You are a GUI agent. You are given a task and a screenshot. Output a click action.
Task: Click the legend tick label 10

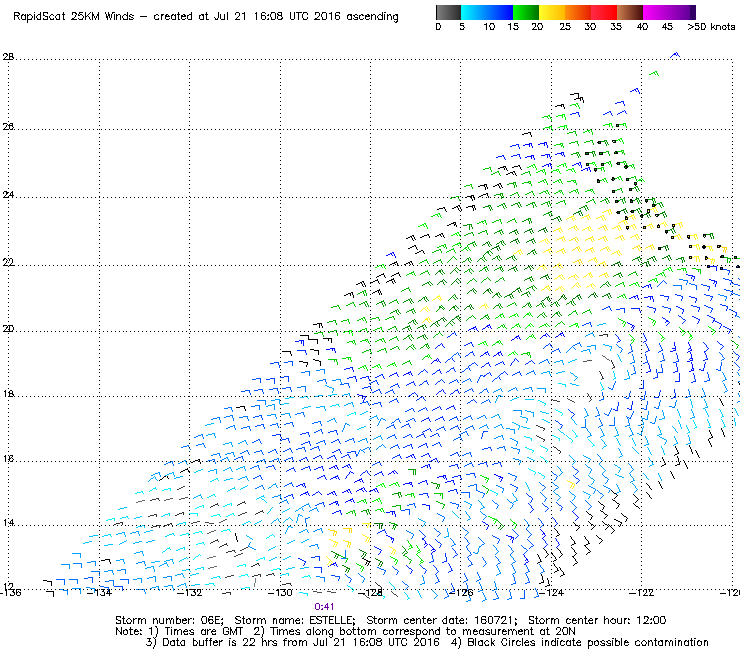point(489,27)
